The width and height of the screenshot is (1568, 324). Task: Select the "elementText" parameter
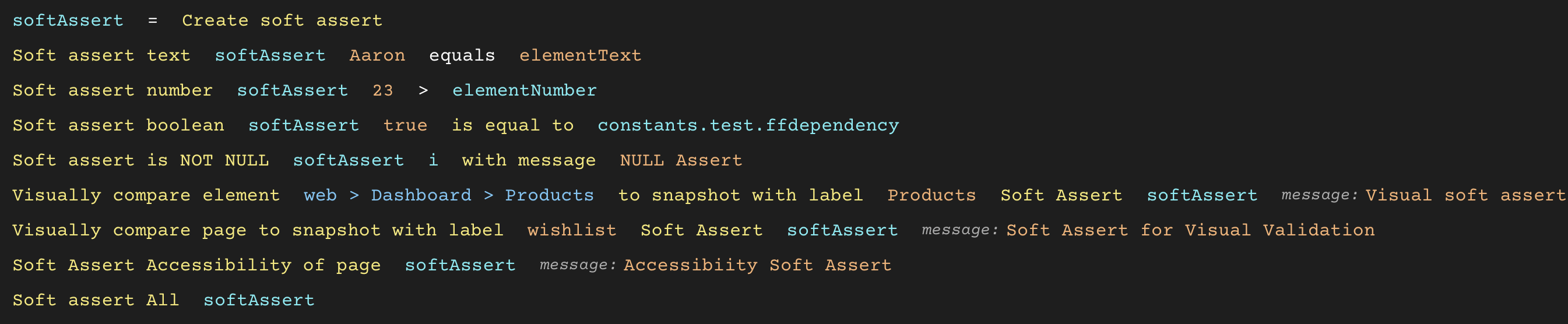pyautogui.click(x=579, y=55)
